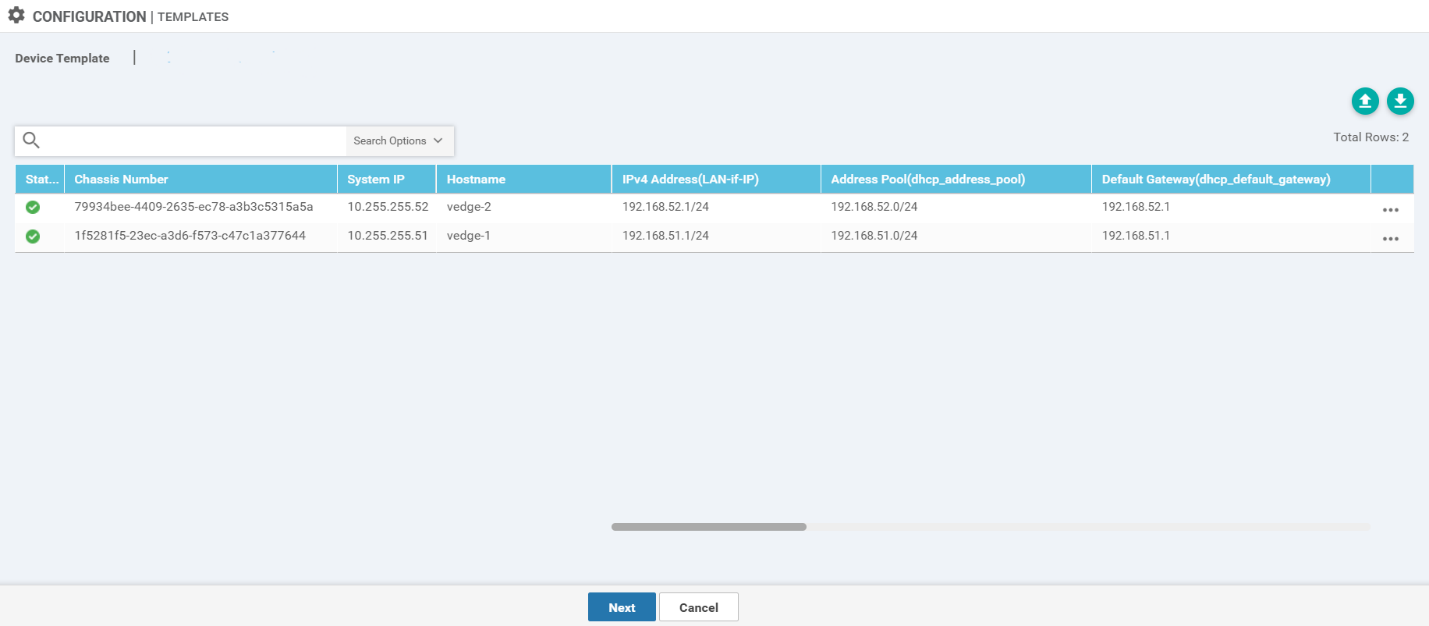Click the green status check for vedge-1
1429x626 pixels.
pyautogui.click(x=33, y=236)
